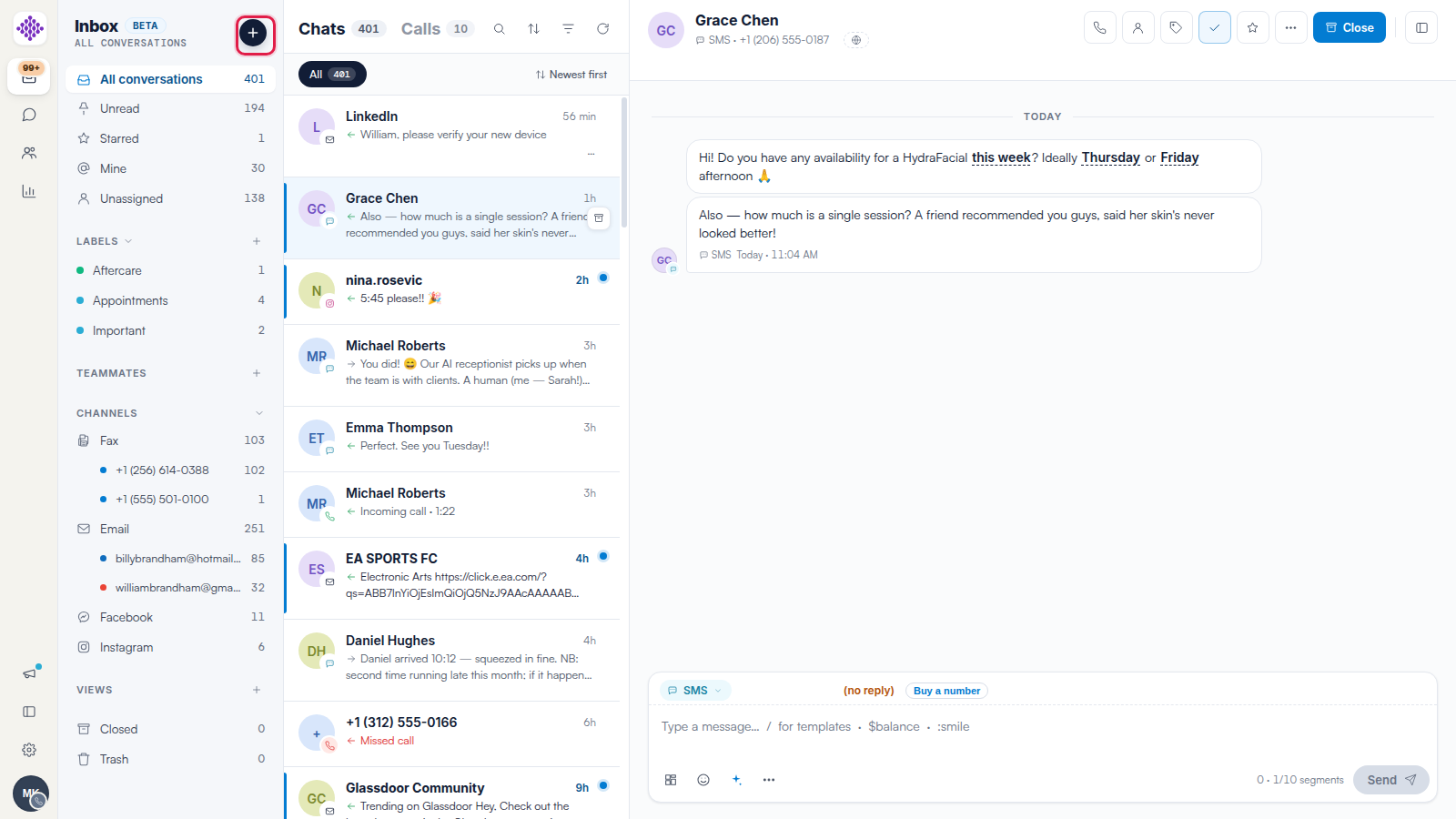The width and height of the screenshot is (1456, 819).
Task: Show Unassigned conversations
Action: pyautogui.click(x=170, y=198)
